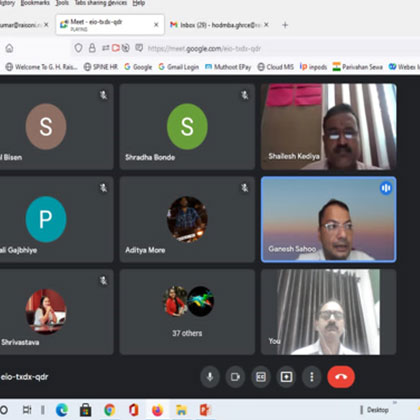Screen dimensions: 420x420
Task: Click muted mic icon on Gajbhiye tile
Action: point(103,188)
